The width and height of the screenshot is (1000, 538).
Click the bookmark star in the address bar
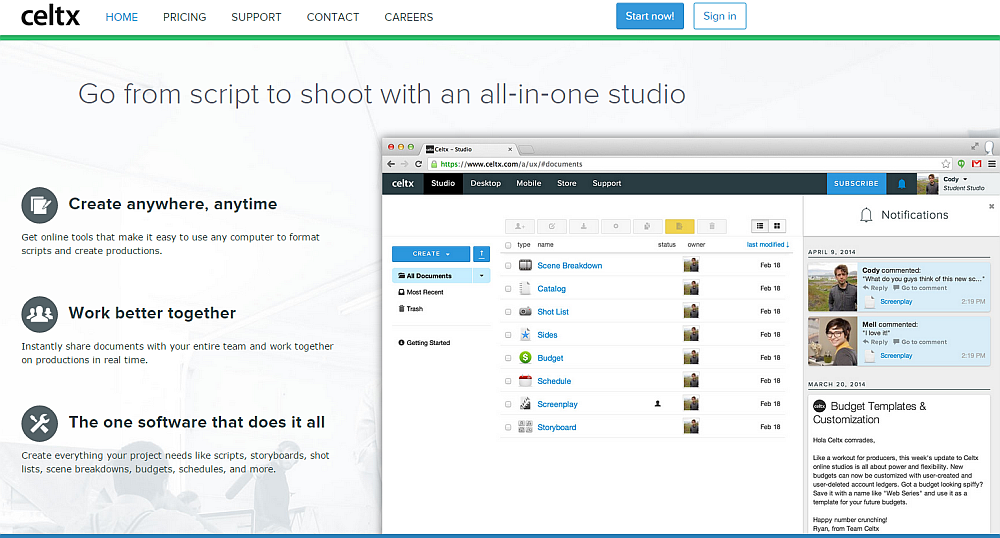point(945,164)
